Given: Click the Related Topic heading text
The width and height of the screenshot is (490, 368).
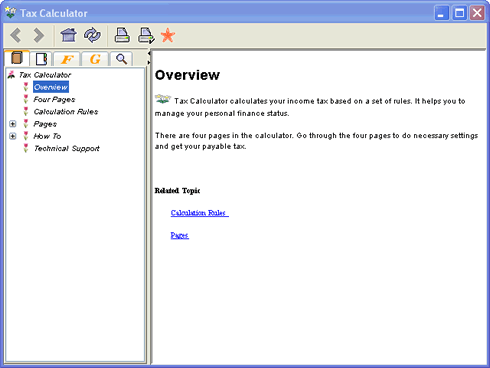Looking at the screenshot, I should point(177,191).
